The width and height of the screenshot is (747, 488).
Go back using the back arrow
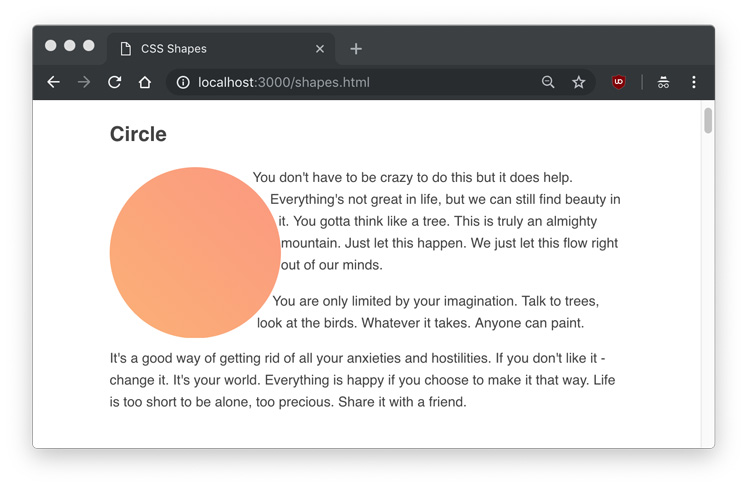[54, 82]
